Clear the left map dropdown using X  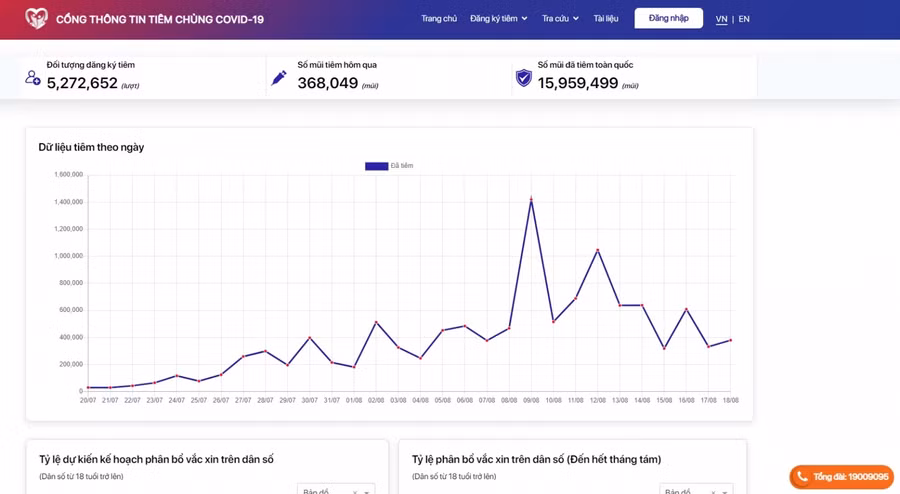point(354,492)
